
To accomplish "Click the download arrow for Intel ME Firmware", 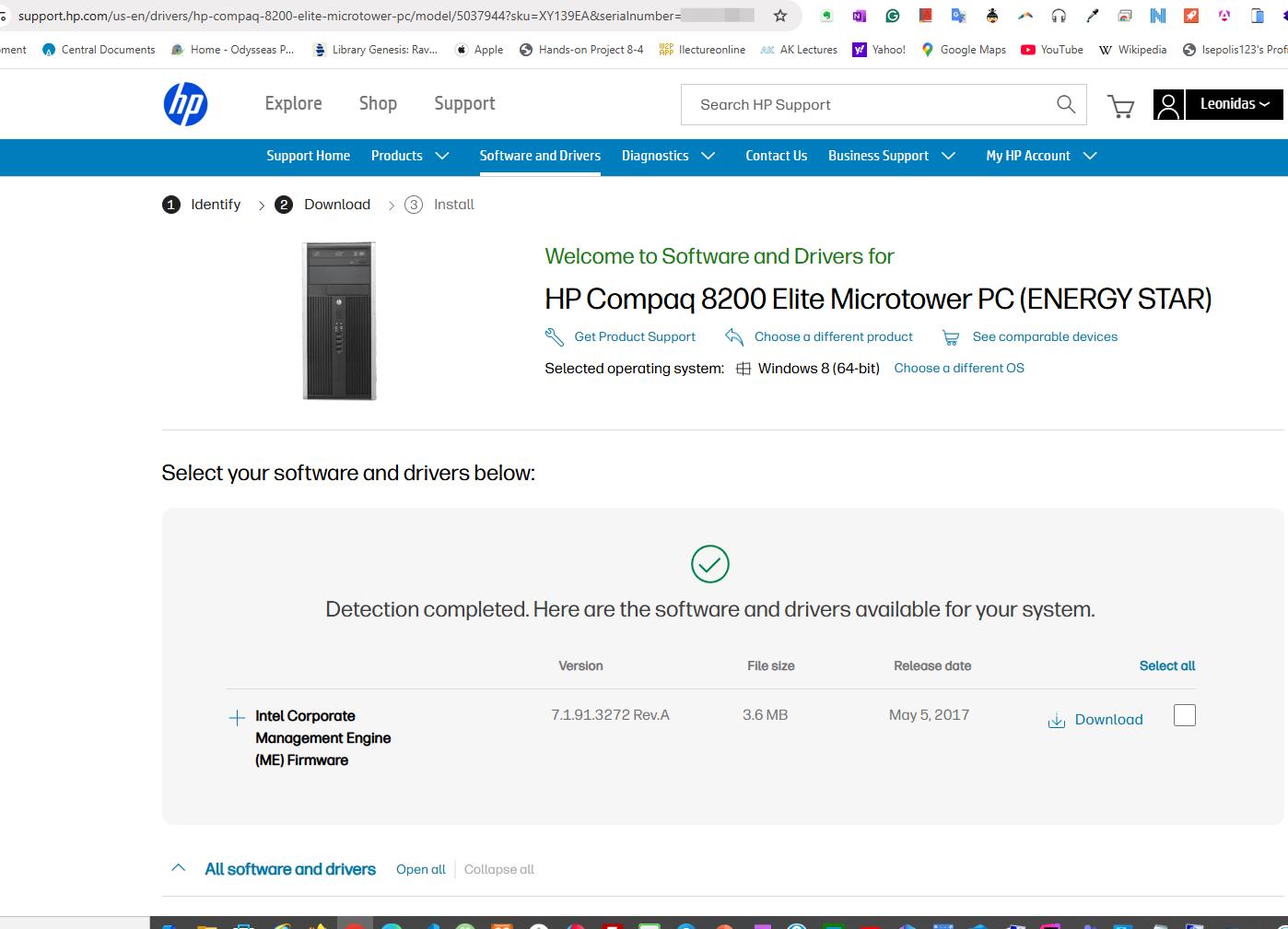I will click(x=1057, y=720).
